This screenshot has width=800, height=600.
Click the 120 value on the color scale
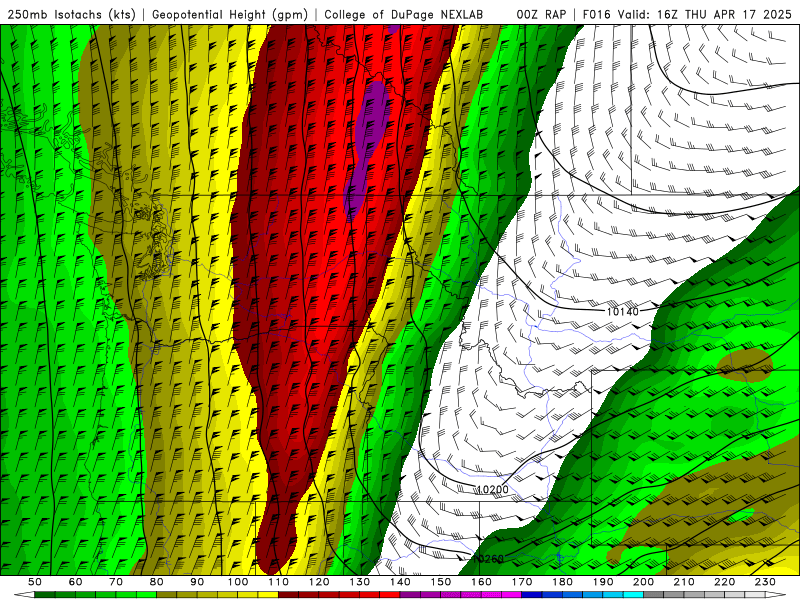pyautogui.click(x=319, y=582)
